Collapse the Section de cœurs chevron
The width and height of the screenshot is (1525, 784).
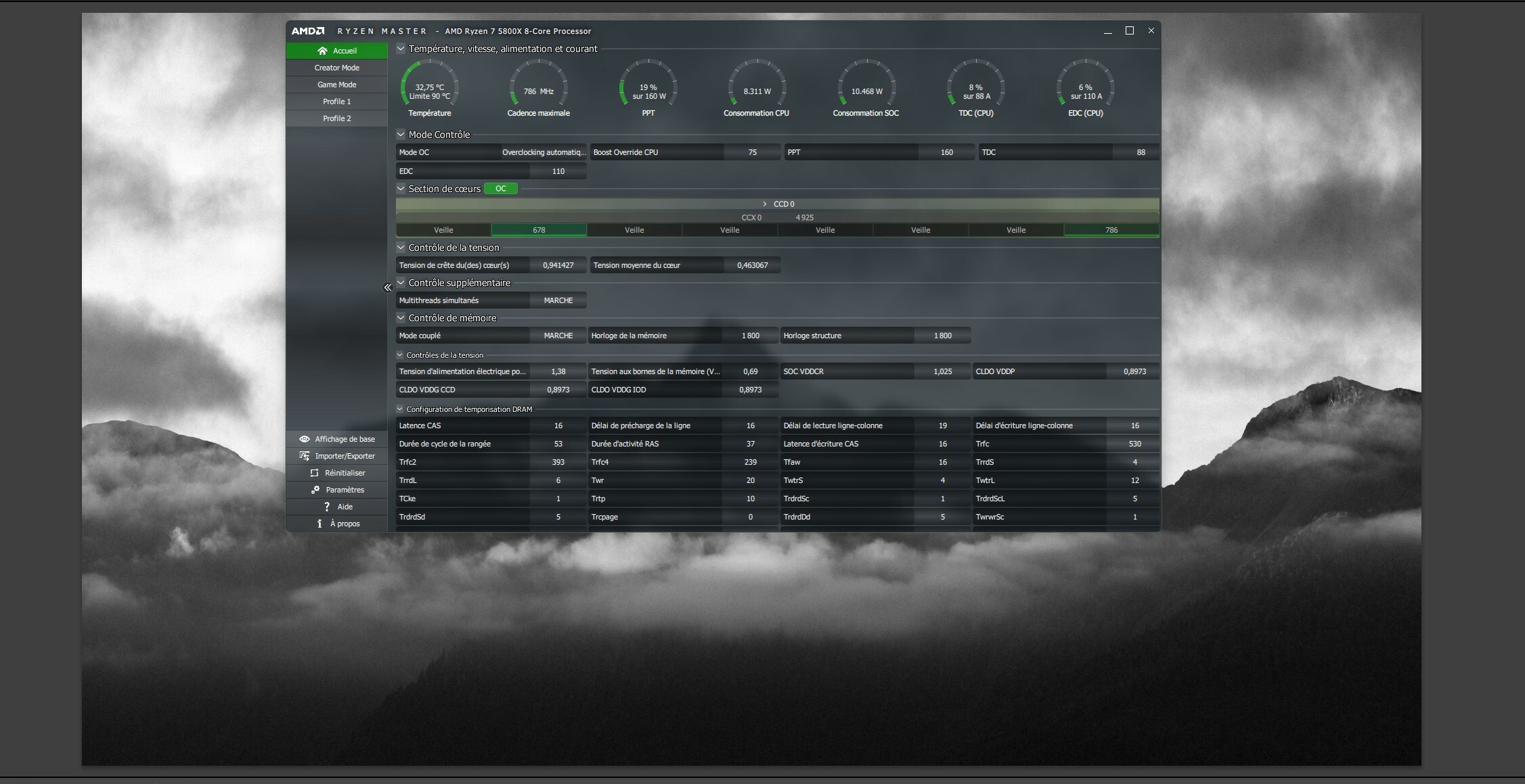pos(401,189)
